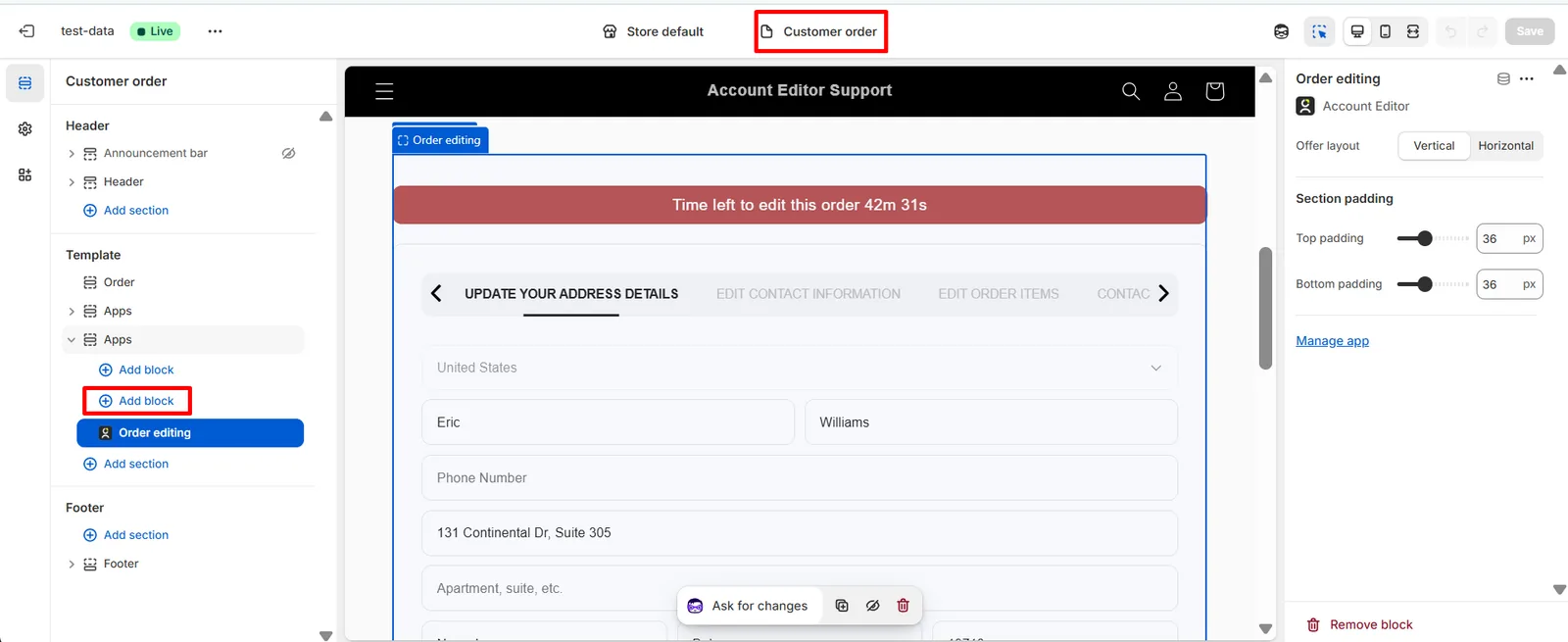Click the Phone Number input field
1568x642 pixels.
click(x=800, y=478)
